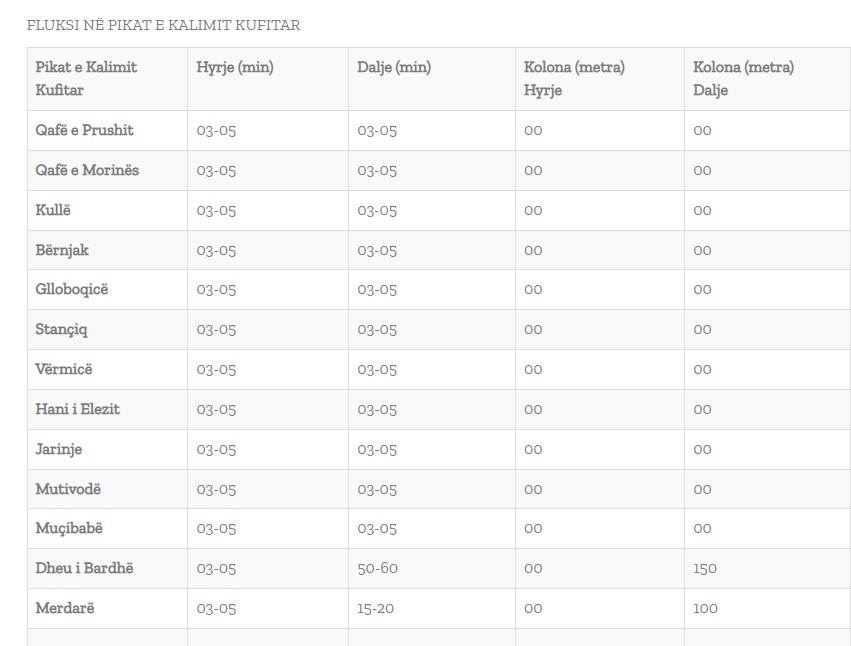Select the Bërnjak row label
Viewport: 851px width, 646px height.
coord(62,250)
